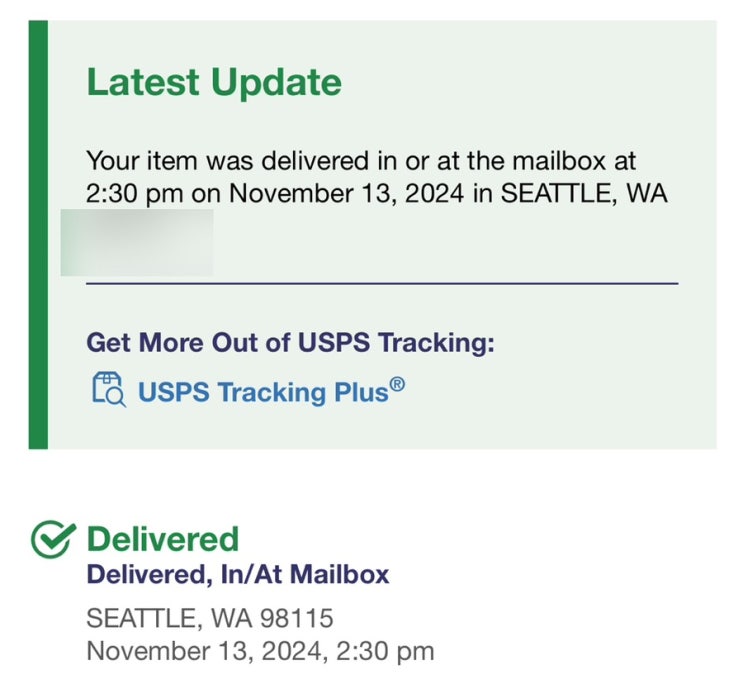Select the 'Delivered, In/At Mailbox' status text
Image resolution: width=743 pixels, height=689 pixels.
[238, 575]
